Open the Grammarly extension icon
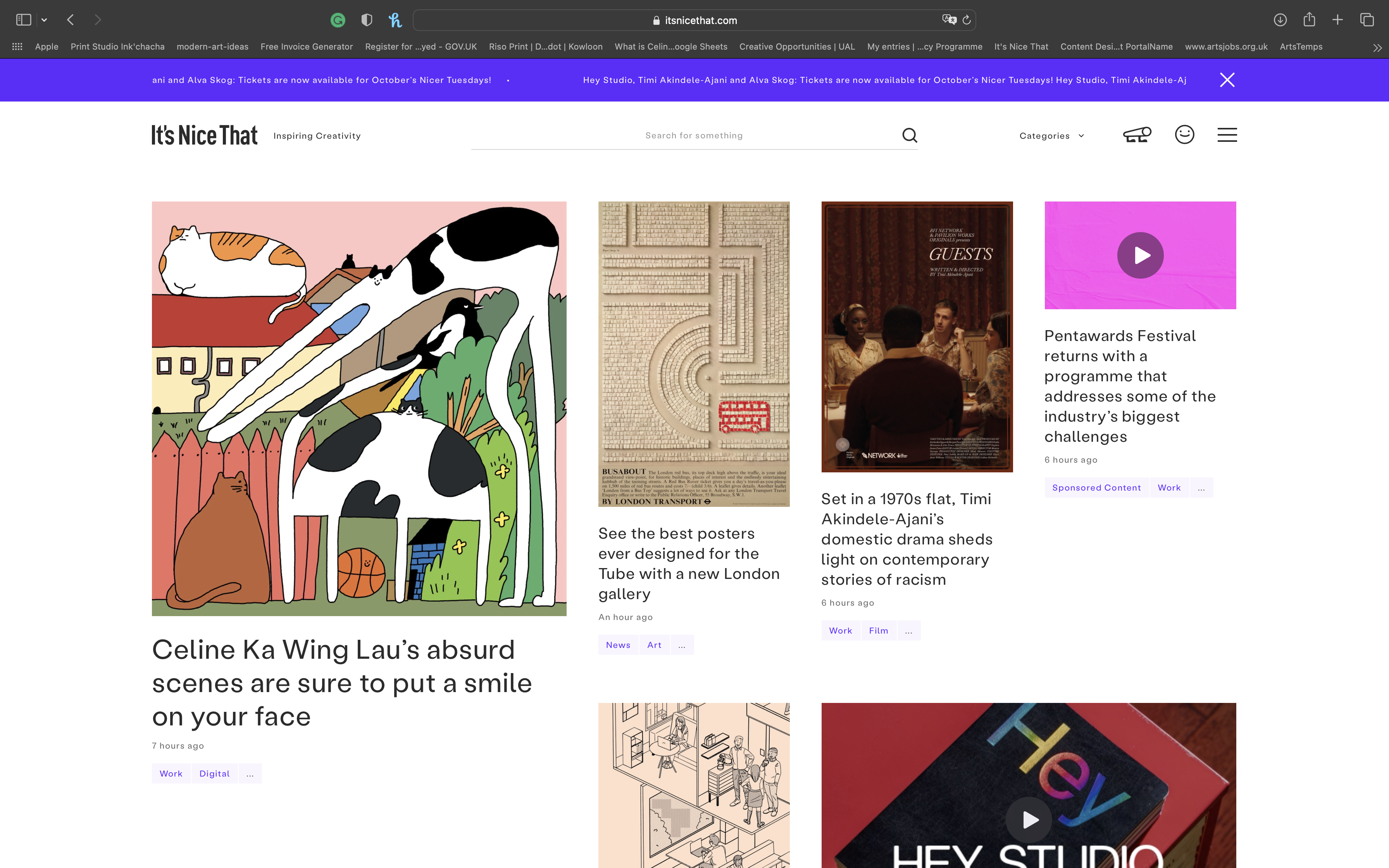Image resolution: width=1389 pixels, height=868 pixels. coord(338,20)
